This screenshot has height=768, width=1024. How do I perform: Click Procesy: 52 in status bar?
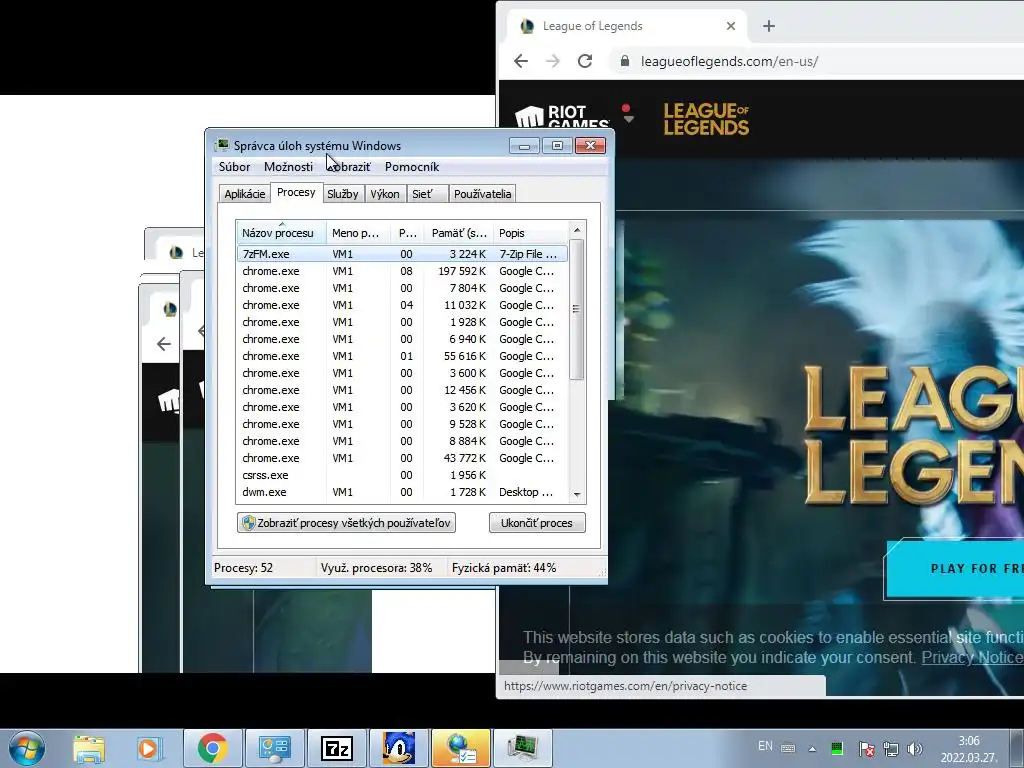[x=244, y=568]
